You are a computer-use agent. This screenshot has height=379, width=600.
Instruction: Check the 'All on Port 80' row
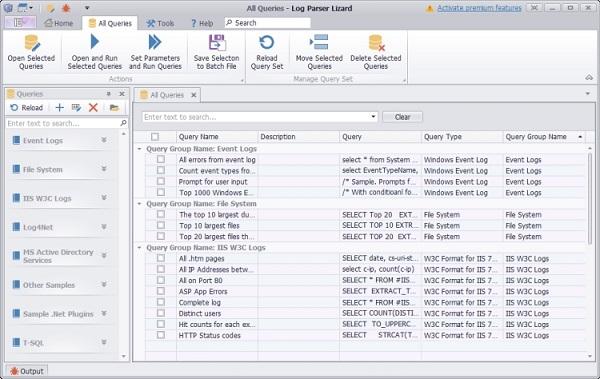point(161,280)
